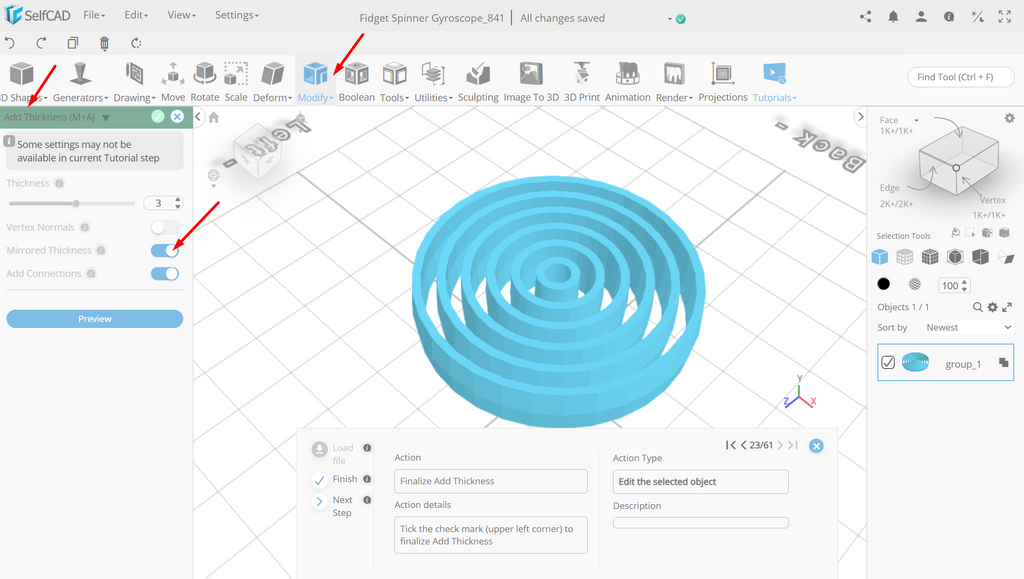
Task: Open the Render dropdown
Action: click(x=674, y=82)
